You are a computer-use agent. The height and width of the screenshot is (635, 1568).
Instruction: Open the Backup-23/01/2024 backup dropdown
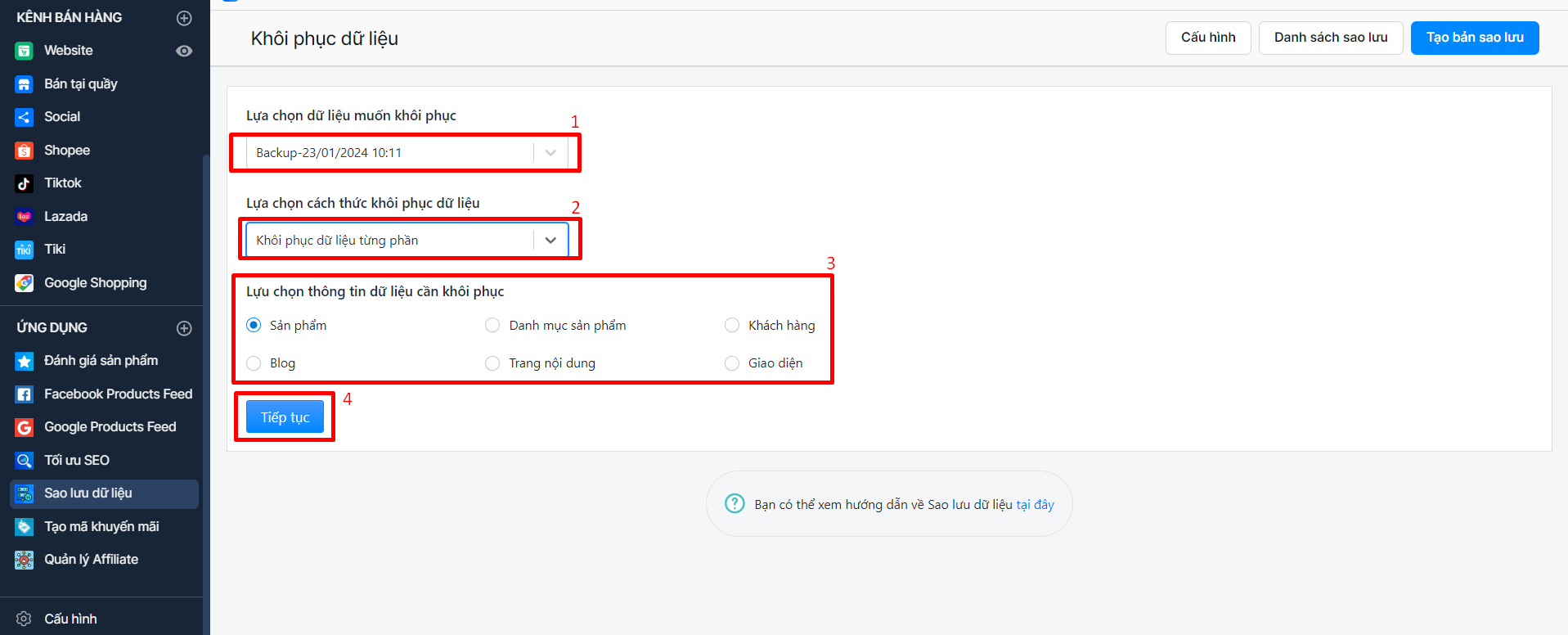click(407, 152)
